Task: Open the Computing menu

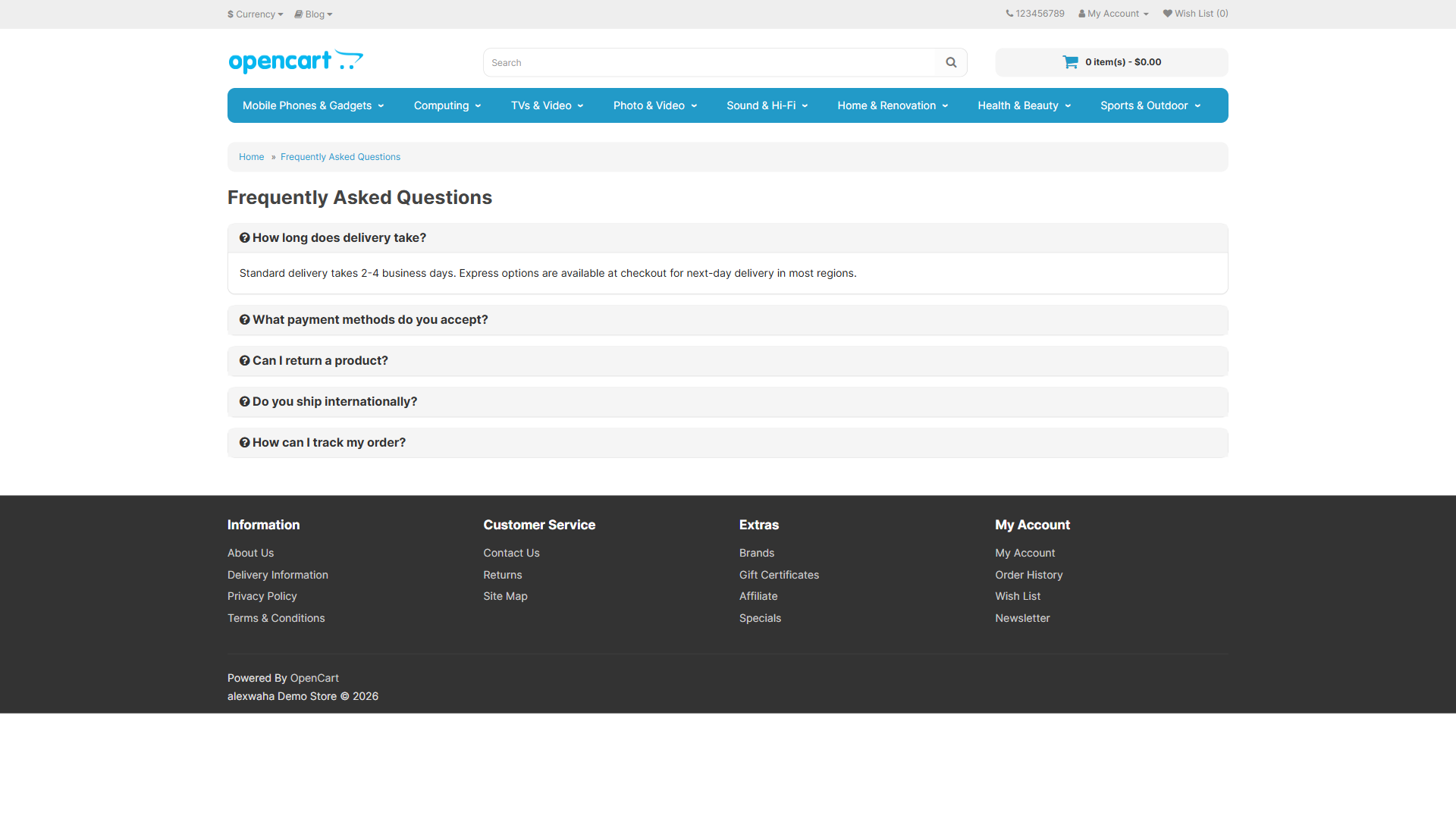Action: (447, 105)
